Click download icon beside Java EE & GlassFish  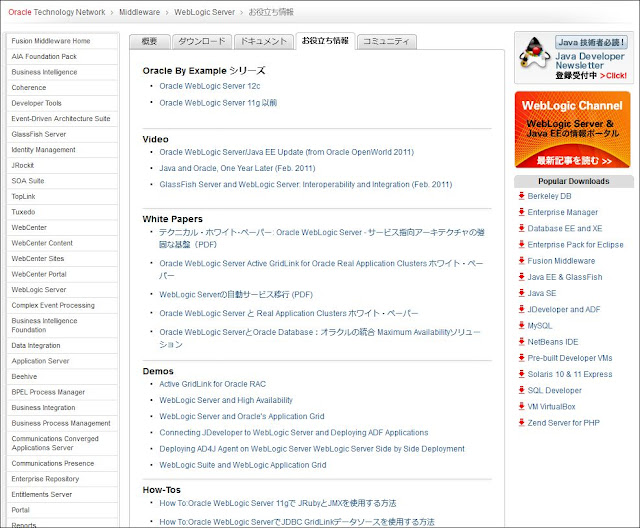pyautogui.click(x=521, y=277)
